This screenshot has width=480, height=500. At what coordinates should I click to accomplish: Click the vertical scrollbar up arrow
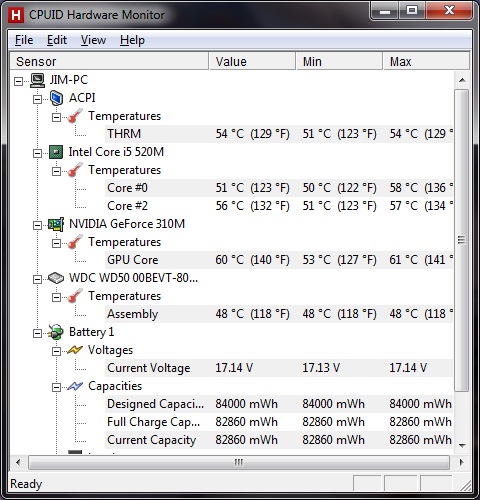462,80
